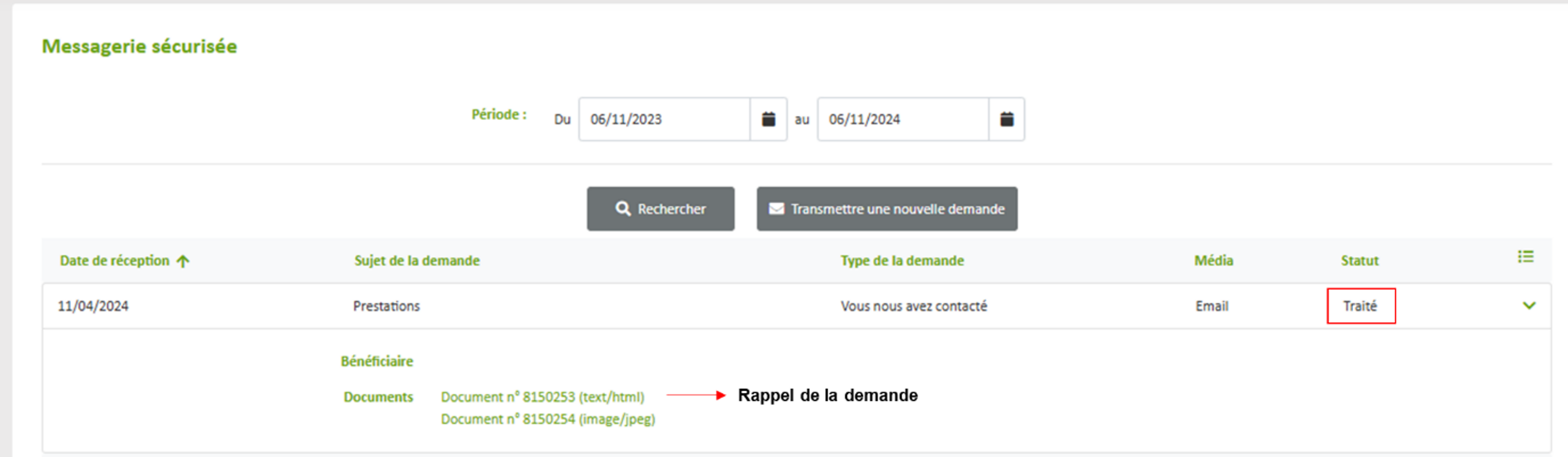The image size is (1568, 457).
Task: Click the envelope icon for new request
Action: [x=776, y=209]
